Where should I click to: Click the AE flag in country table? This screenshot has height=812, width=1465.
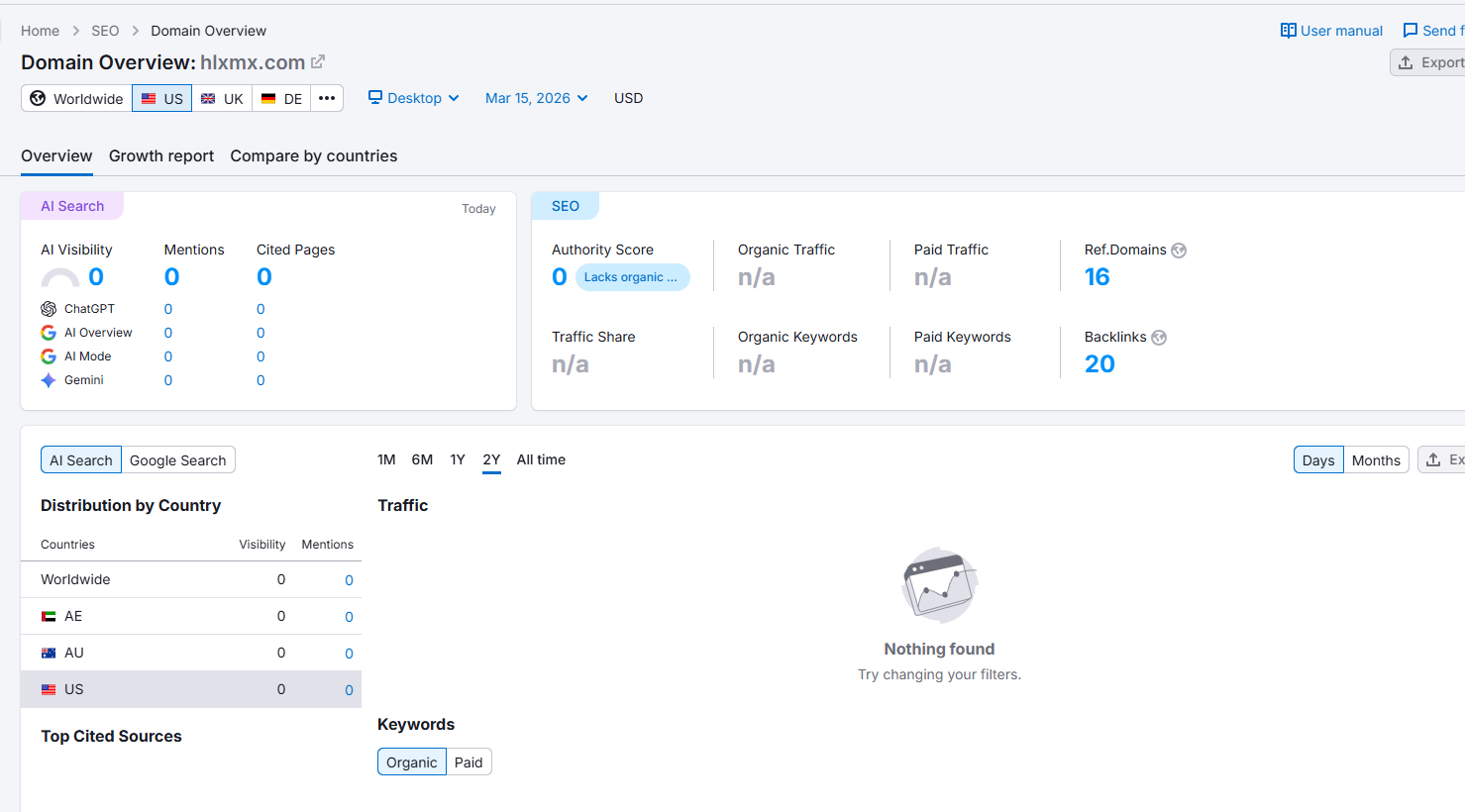tap(49, 616)
